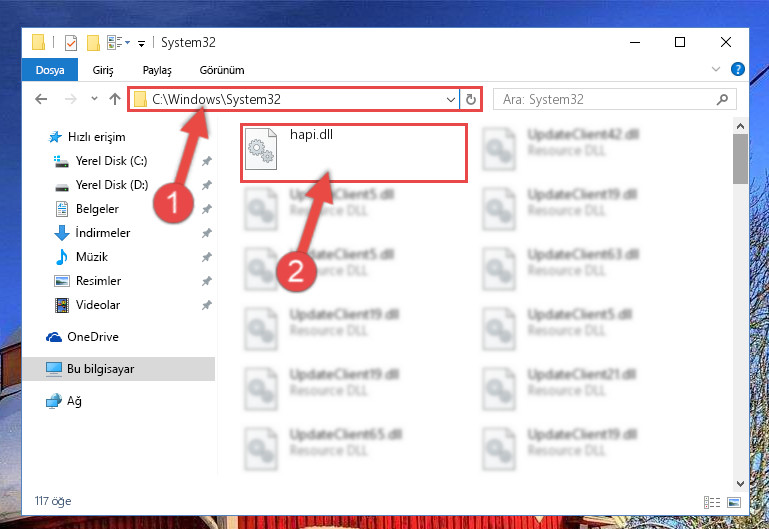Click the hapi.dll gear file icon
Screen dimensions: 769x529
coord(261,149)
